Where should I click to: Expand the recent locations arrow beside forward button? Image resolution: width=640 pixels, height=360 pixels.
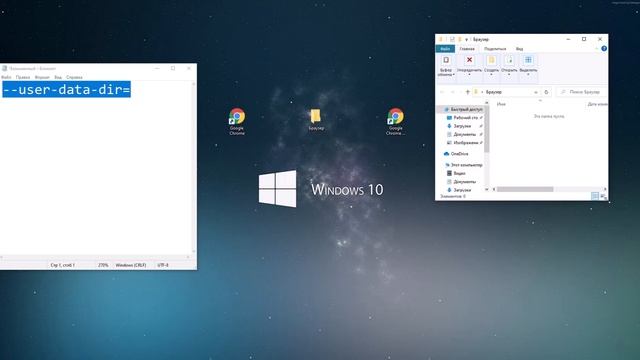pos(460,93)
